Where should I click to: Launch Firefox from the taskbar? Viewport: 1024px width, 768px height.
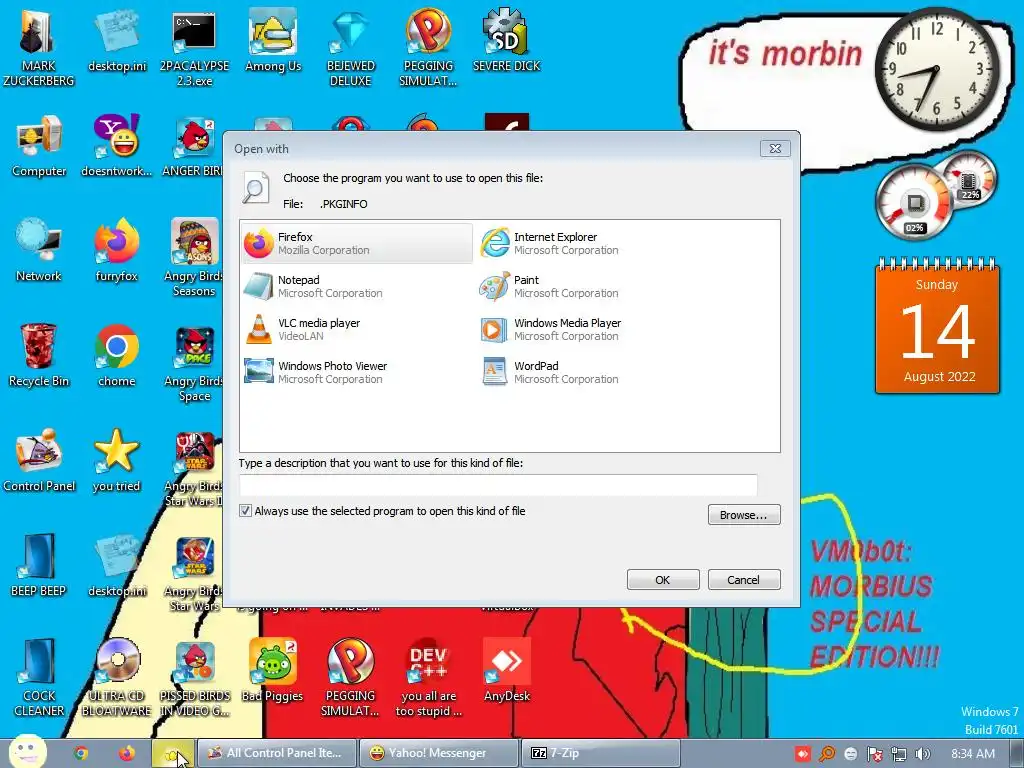pos(127,754)
